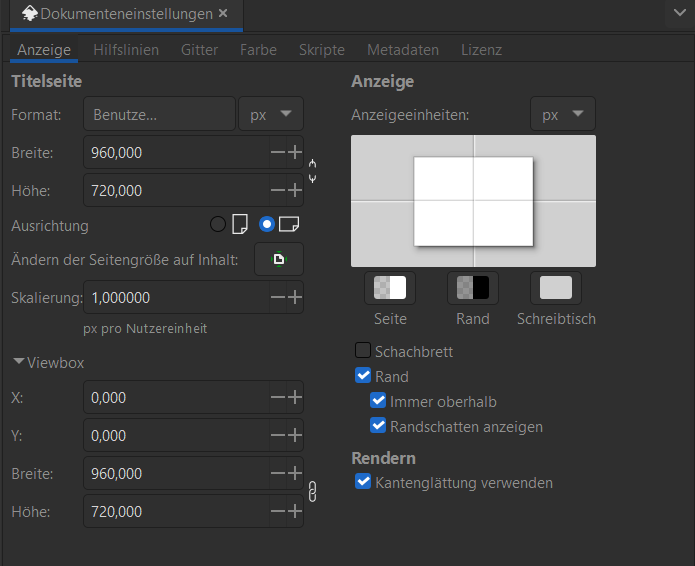The height and width of the screenshot is (566, 695).
Task: Decrease Viewbox X with minus button
Action: [x=278, y=397]
